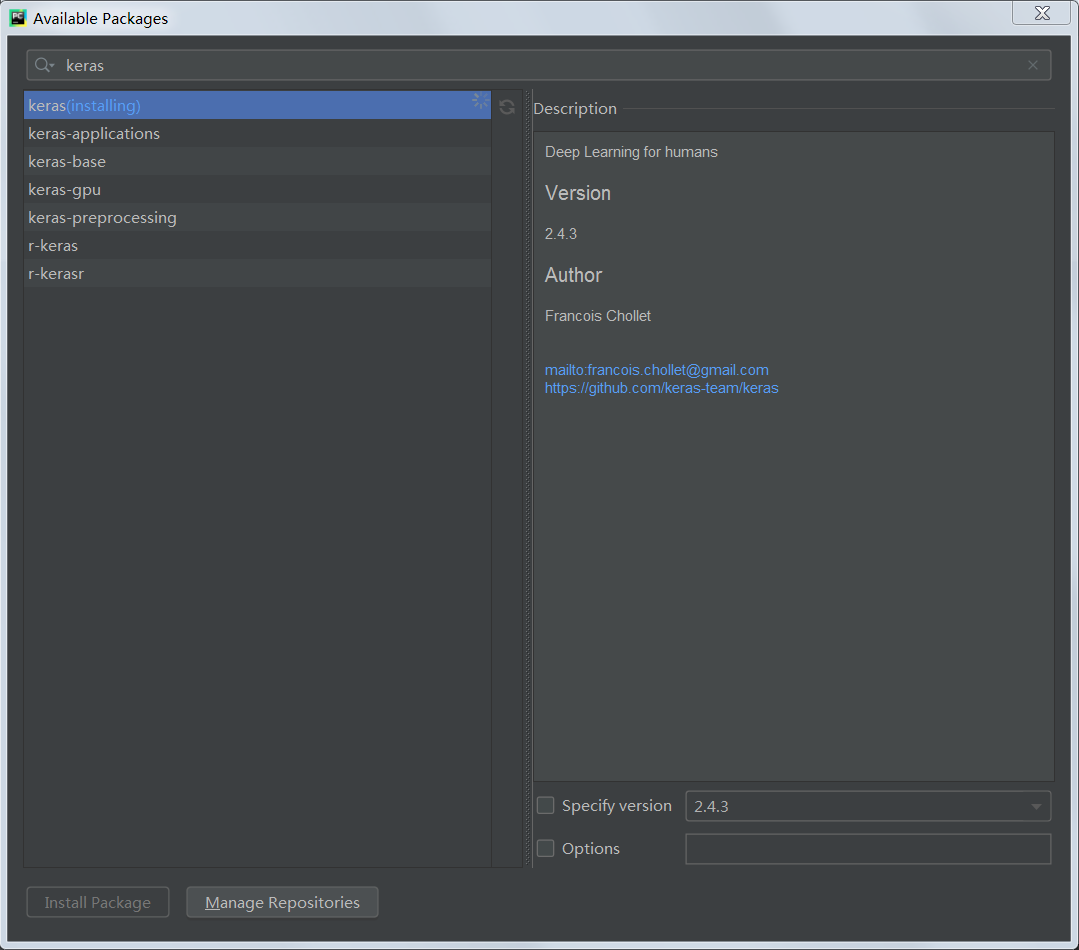
Task: Click the installing spinner next to keras
Action: (x=479, y=100)
